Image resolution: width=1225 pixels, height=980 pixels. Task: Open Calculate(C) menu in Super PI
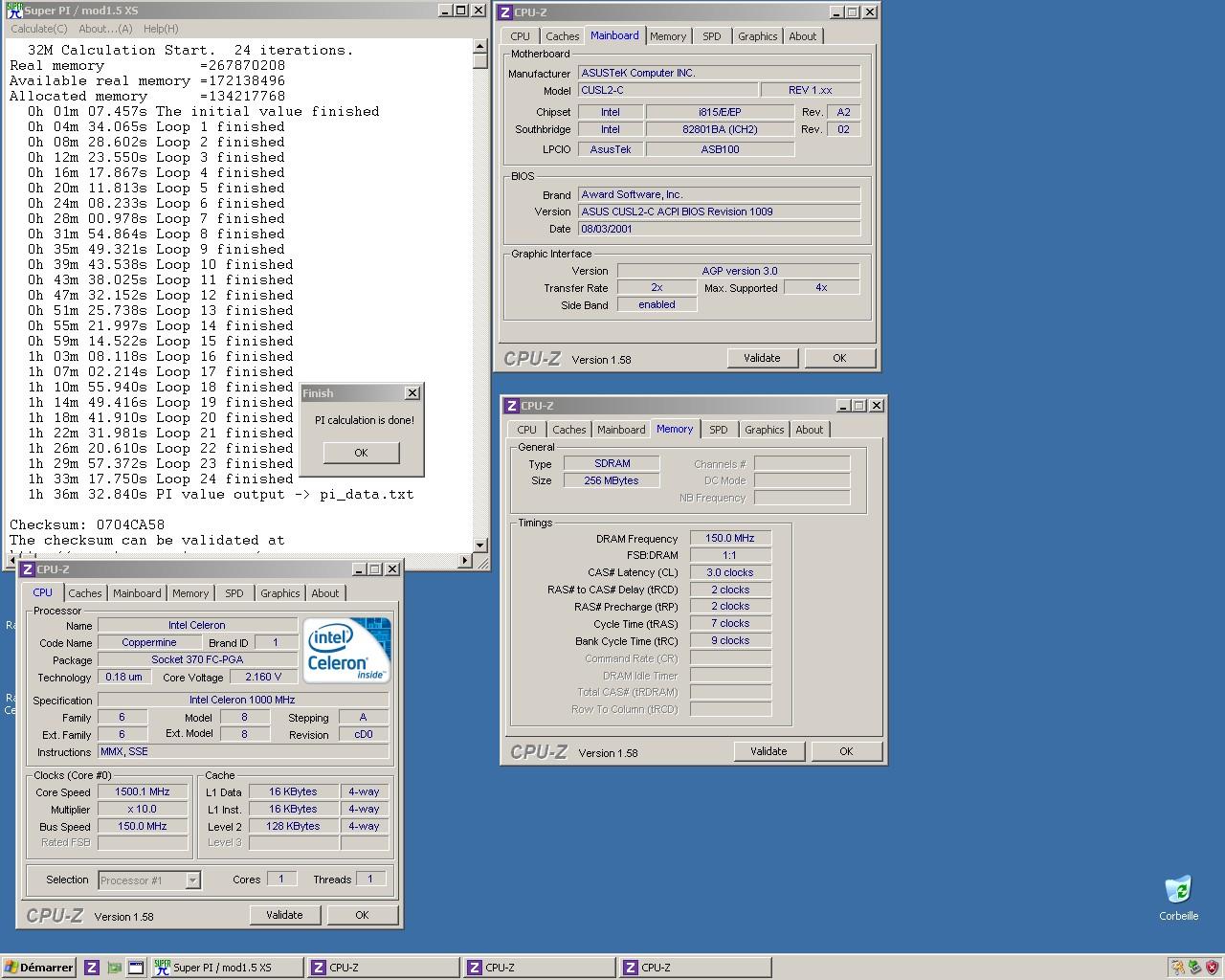point(39,29)
